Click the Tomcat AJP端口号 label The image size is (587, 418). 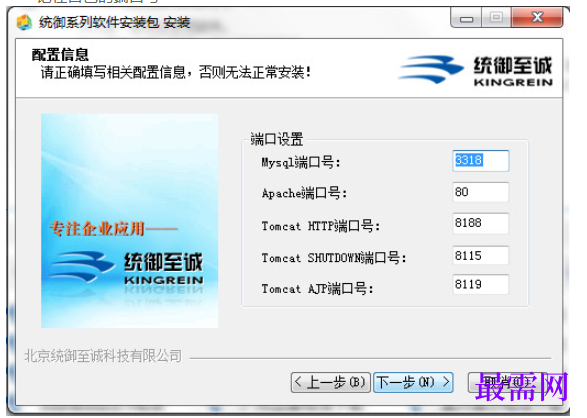(317, 289)
